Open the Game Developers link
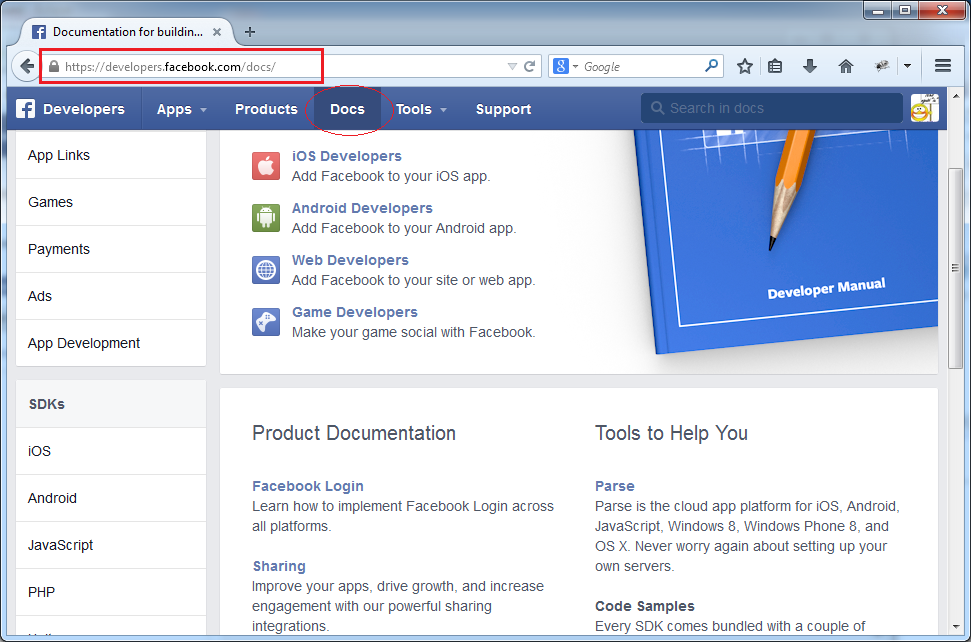This screenshot has width=971, height=642. click(355, 312)
